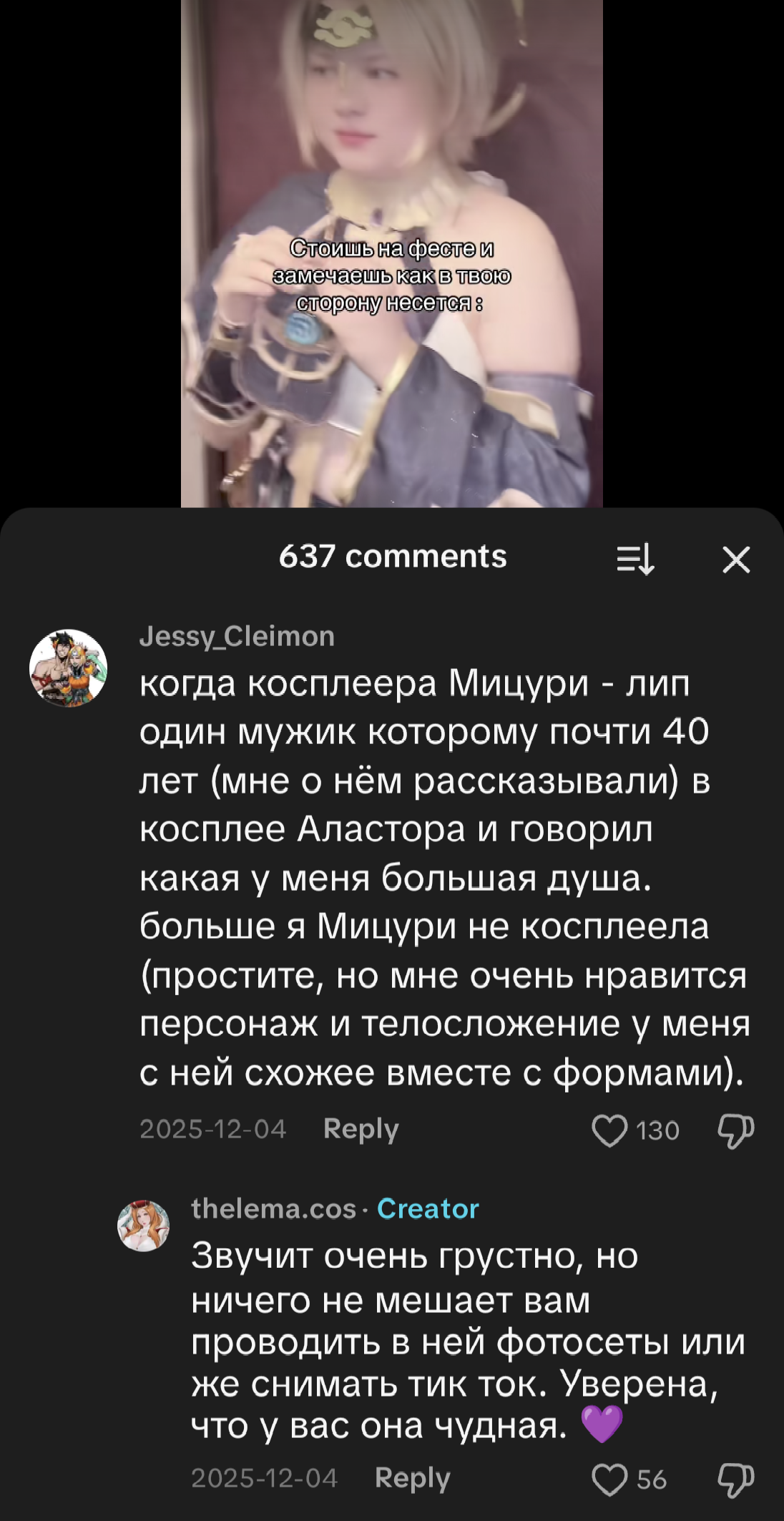784x1521 pixels.
Task: Tap the 56 likes count
Action: 652,1480
